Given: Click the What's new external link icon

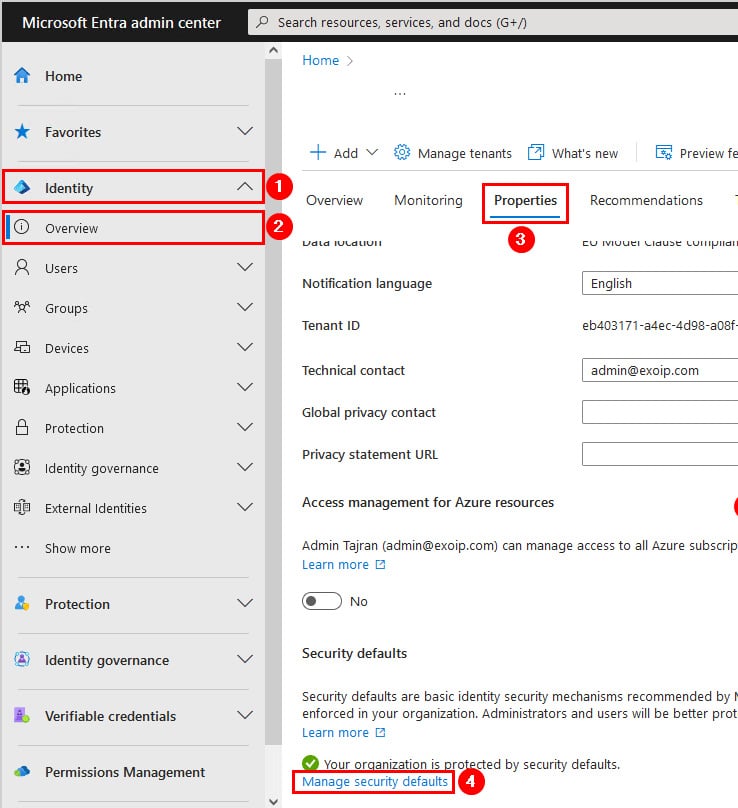Looking at the screenshot, I should tap(536, 153).
